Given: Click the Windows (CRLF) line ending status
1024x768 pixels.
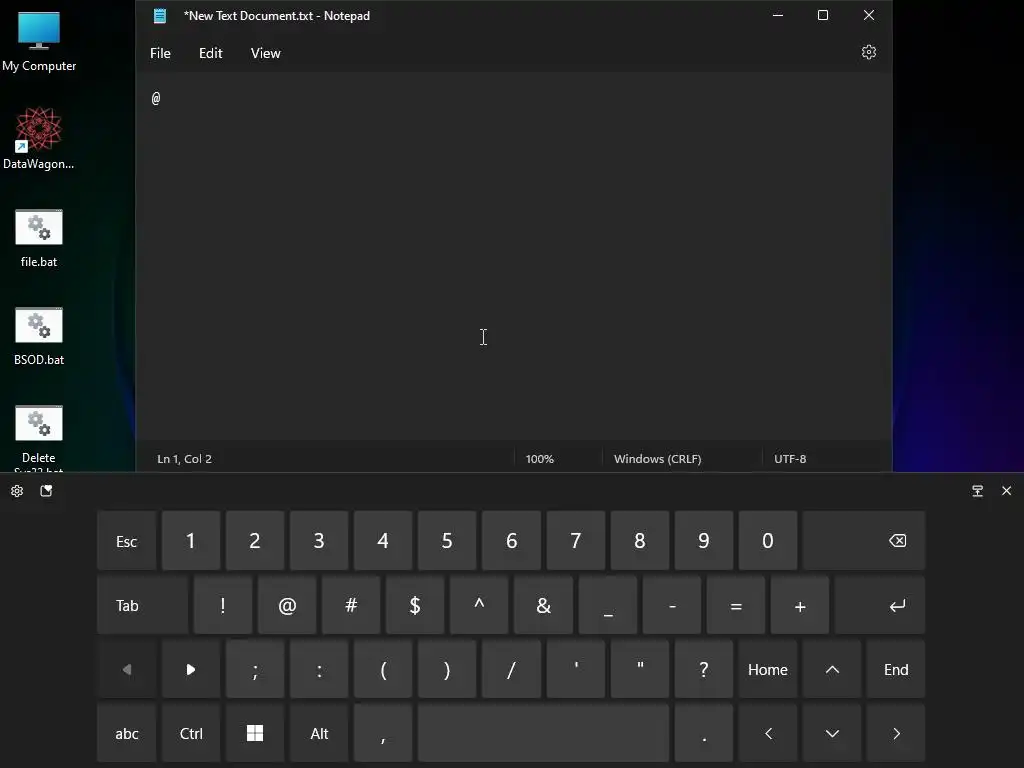Looking at the screenshot, I should 658,459.
